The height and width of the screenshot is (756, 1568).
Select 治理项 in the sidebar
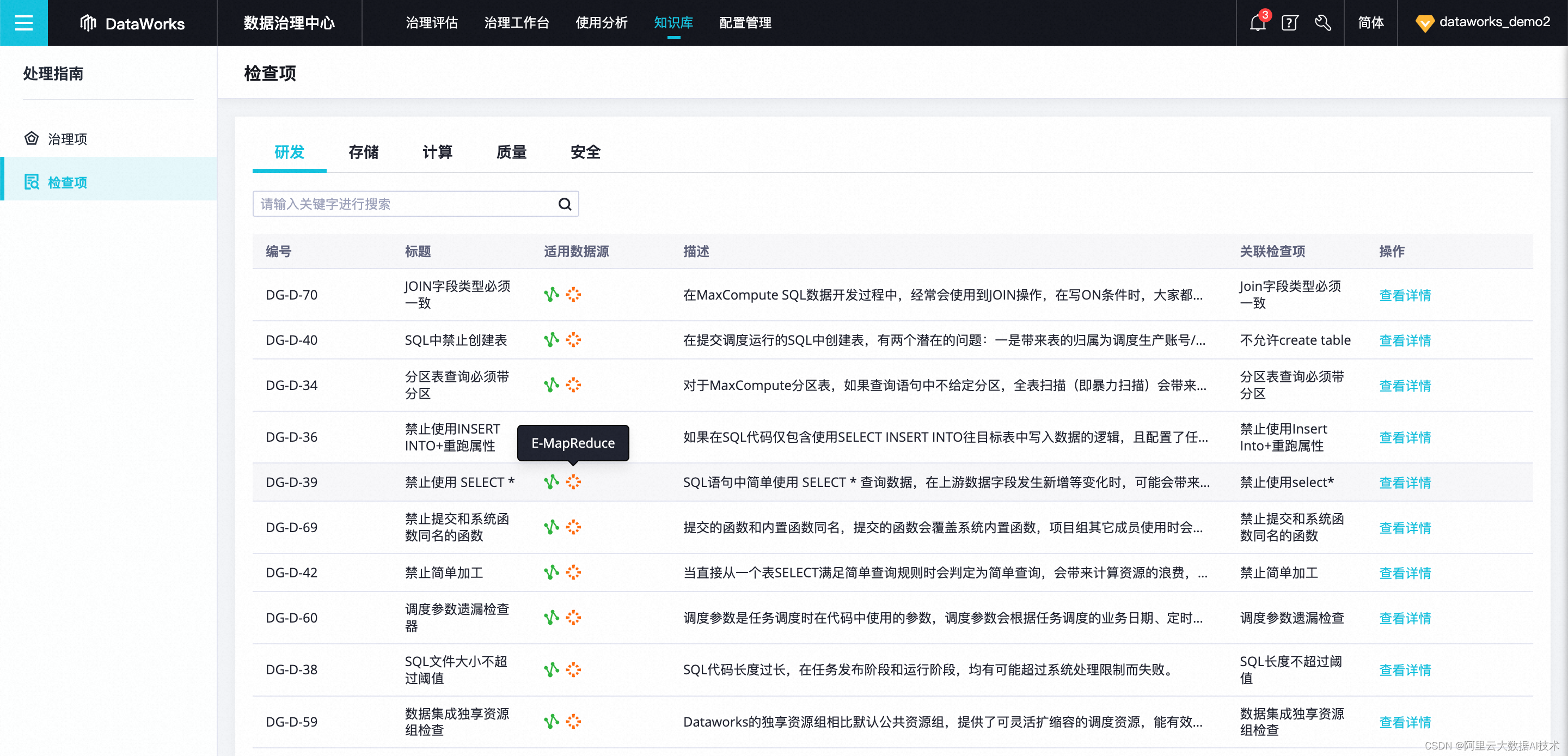(108, 138)
